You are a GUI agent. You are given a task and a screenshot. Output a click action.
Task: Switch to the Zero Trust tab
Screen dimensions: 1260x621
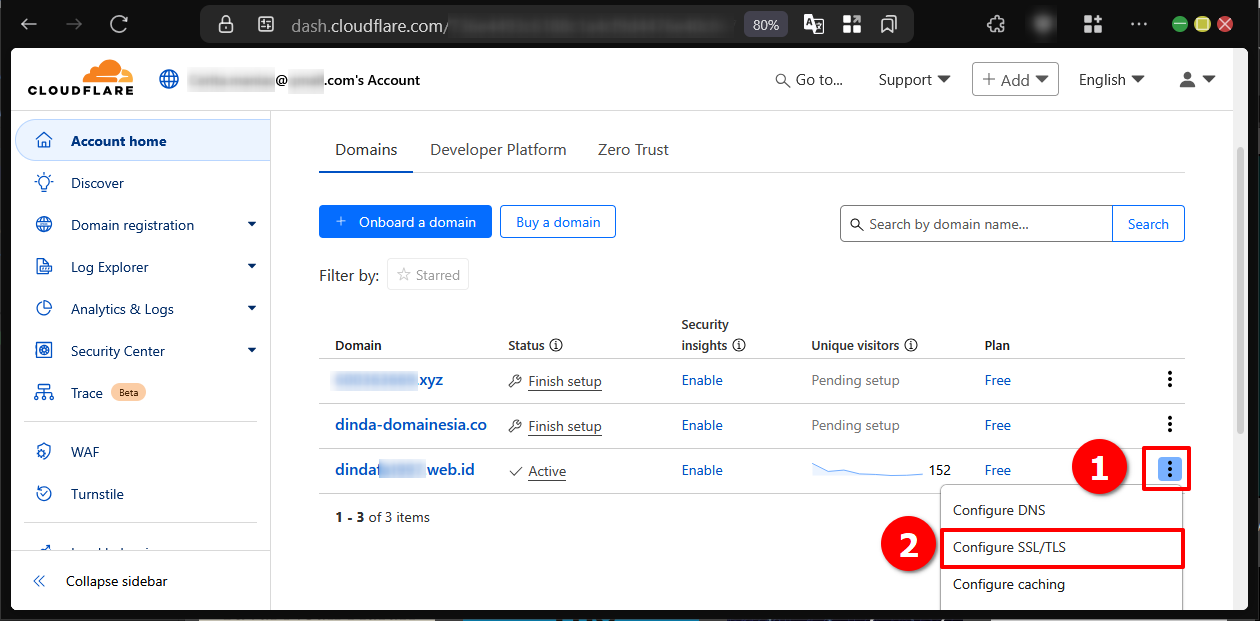(x=633, y=150)
